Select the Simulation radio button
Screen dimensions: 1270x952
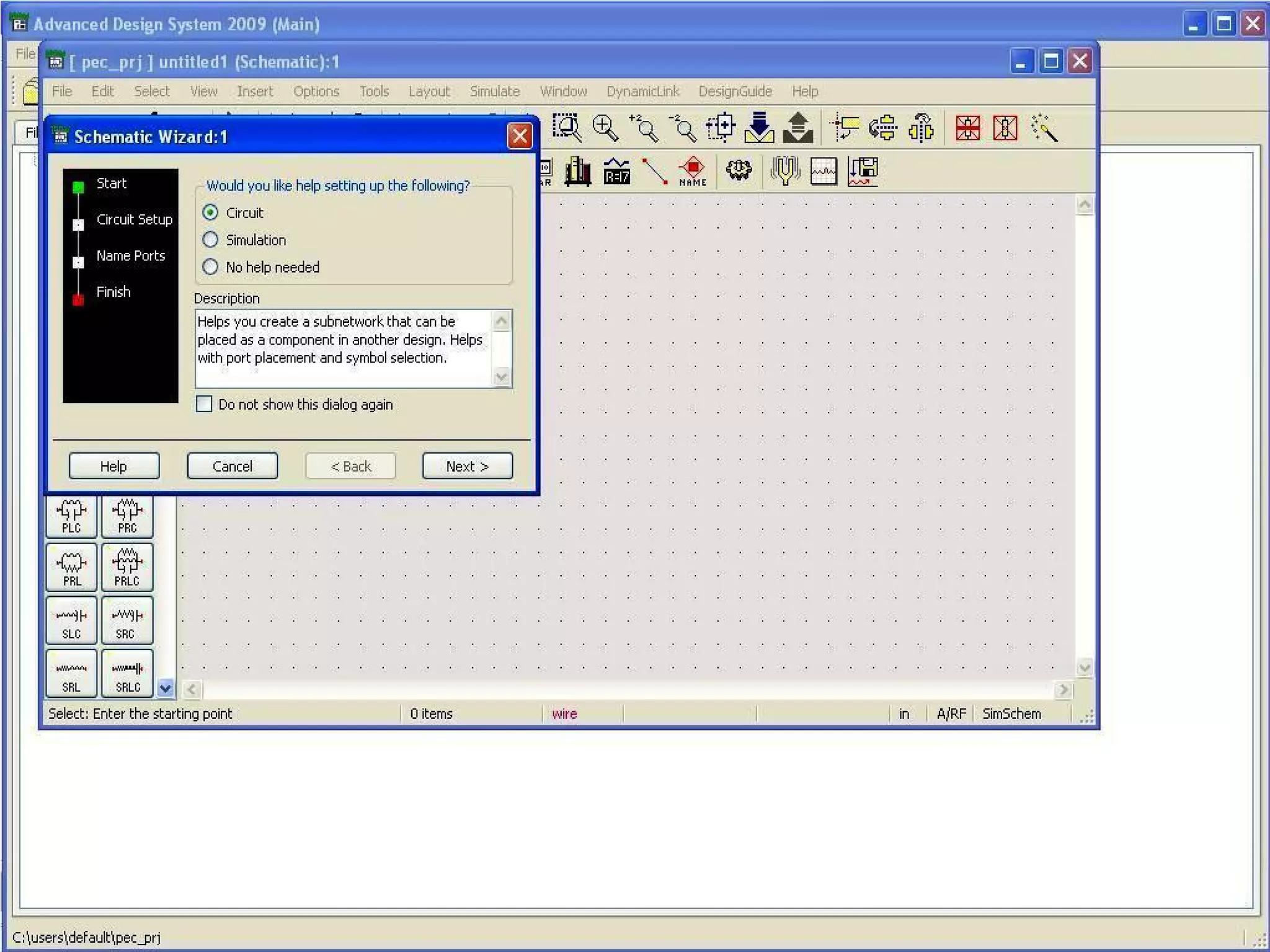tap(211, 240)
